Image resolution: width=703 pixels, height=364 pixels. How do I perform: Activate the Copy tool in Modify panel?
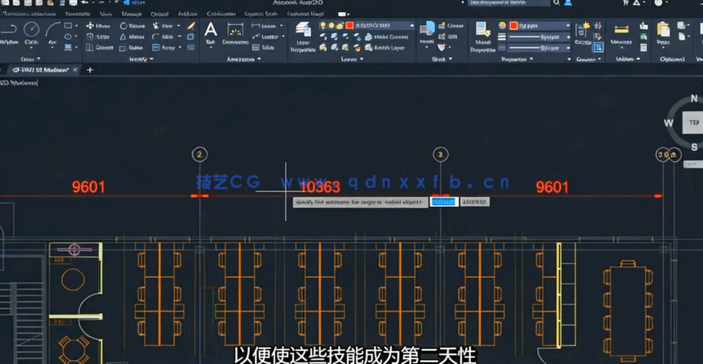[98, 36]
